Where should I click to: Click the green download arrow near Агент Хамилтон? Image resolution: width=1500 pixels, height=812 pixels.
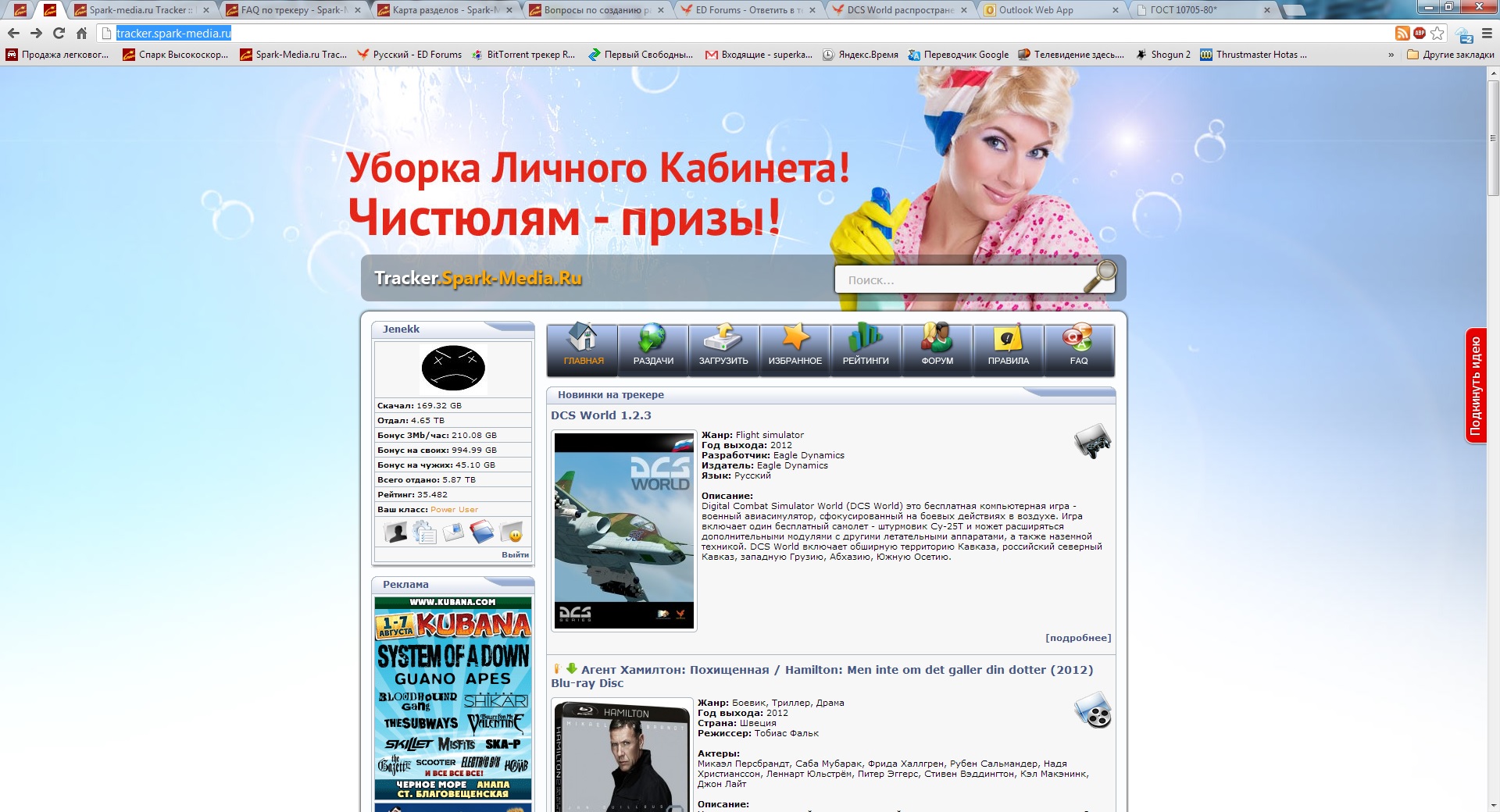point(571,668)
